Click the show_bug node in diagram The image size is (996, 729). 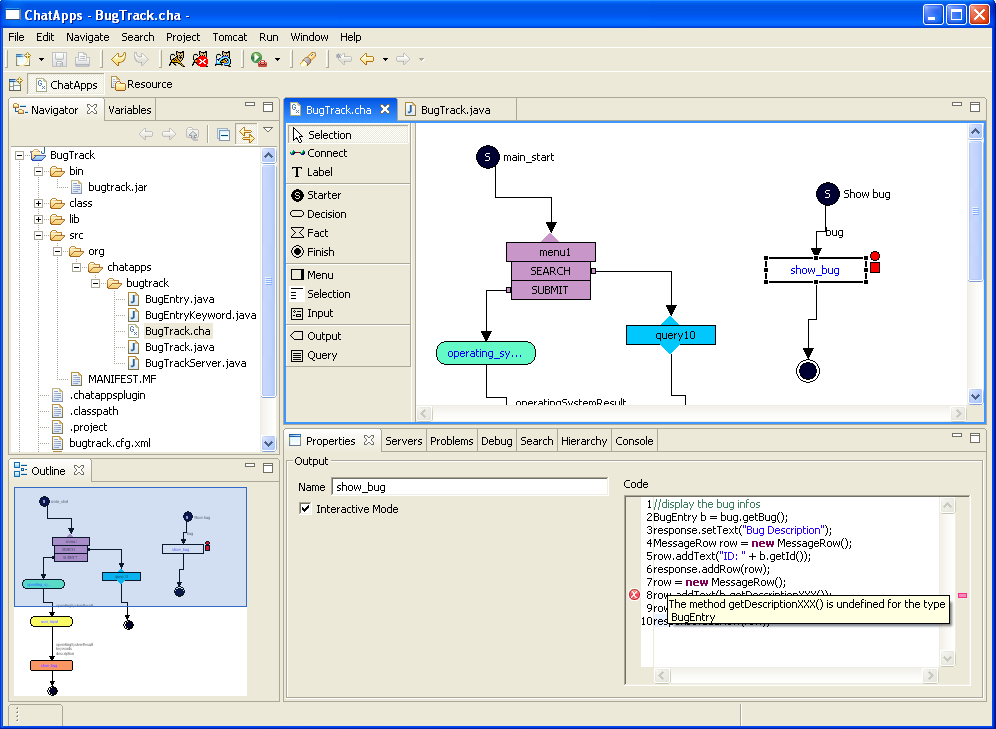[815, 270]
